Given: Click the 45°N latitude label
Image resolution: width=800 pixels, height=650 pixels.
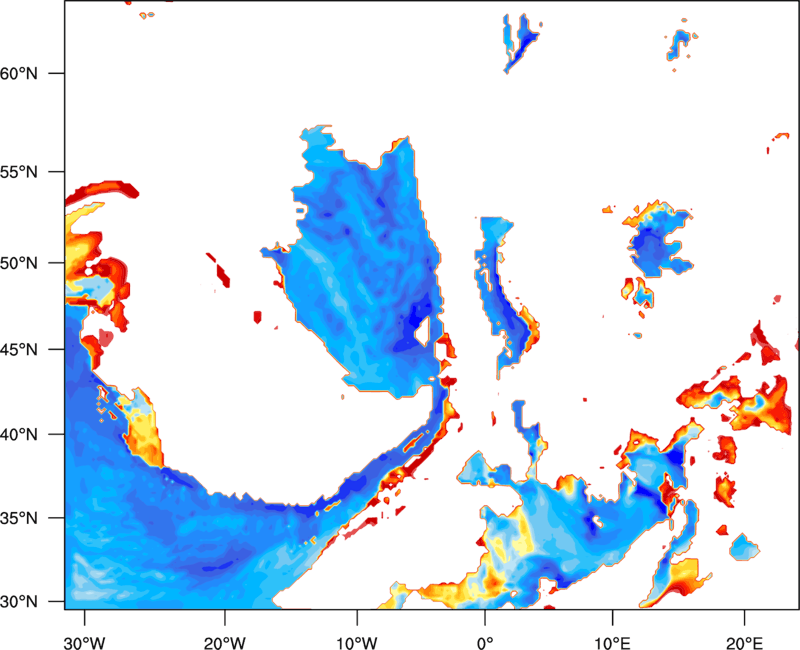Looking at the screenshot, I should point(19,350).
